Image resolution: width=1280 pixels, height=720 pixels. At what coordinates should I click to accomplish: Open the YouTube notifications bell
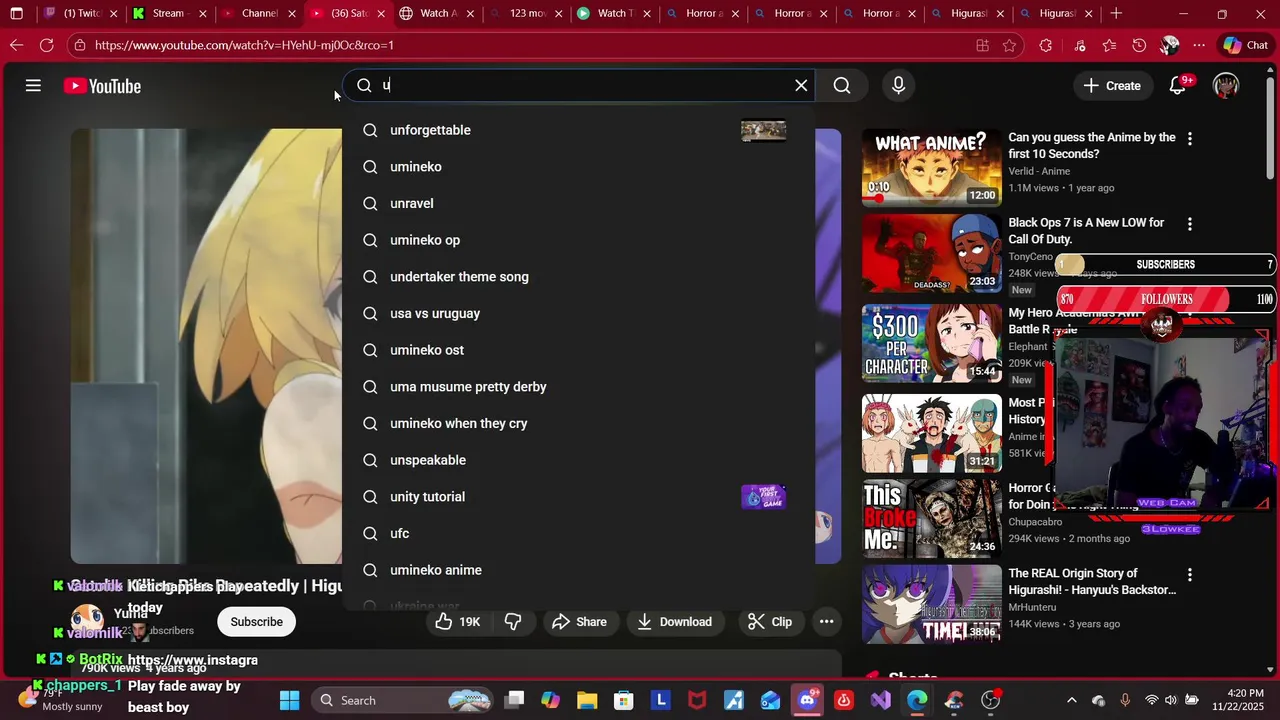(1178, 86)
